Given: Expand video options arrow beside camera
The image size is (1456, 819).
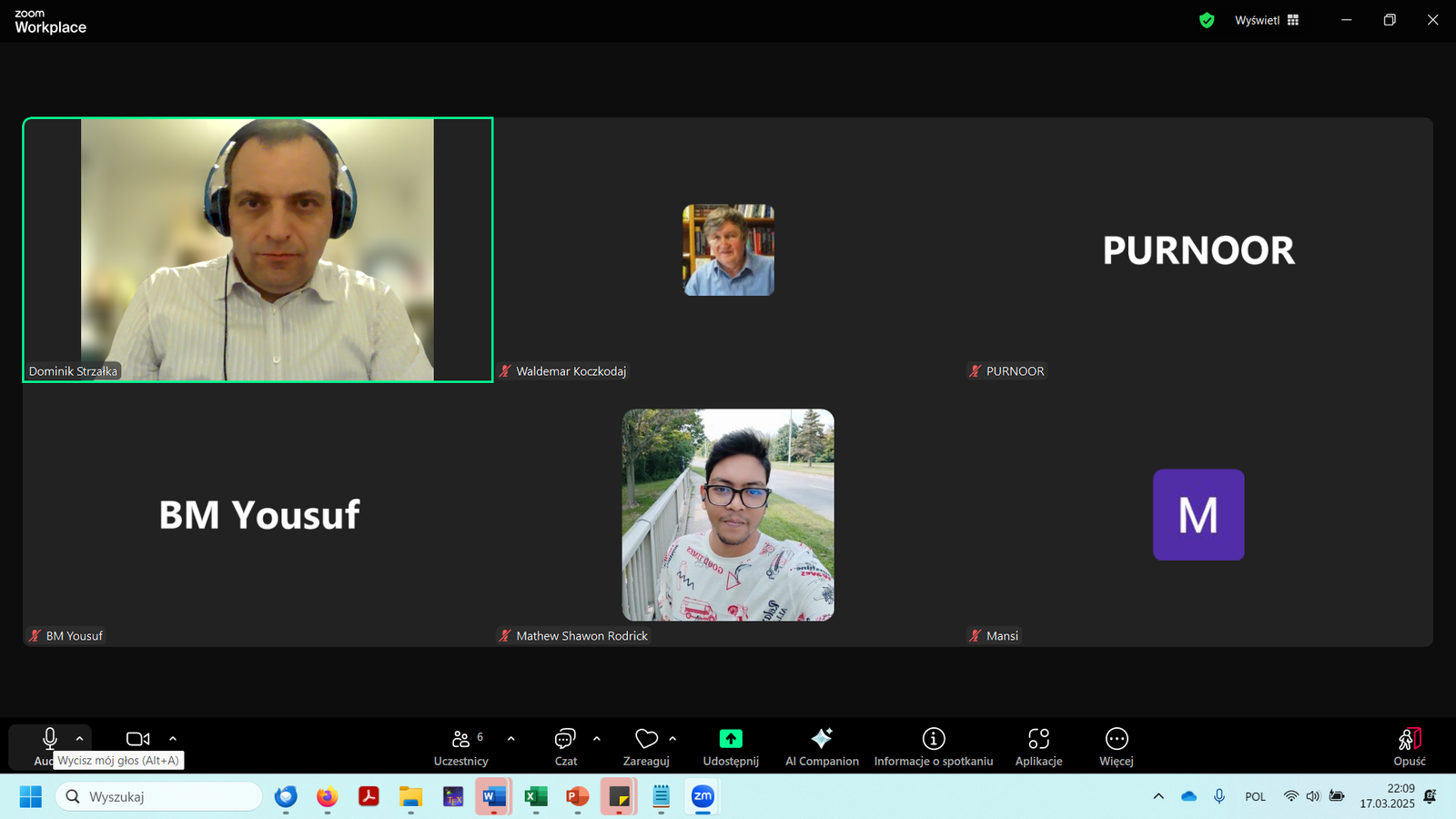Looking at the screenshot, I should [173, 739].
